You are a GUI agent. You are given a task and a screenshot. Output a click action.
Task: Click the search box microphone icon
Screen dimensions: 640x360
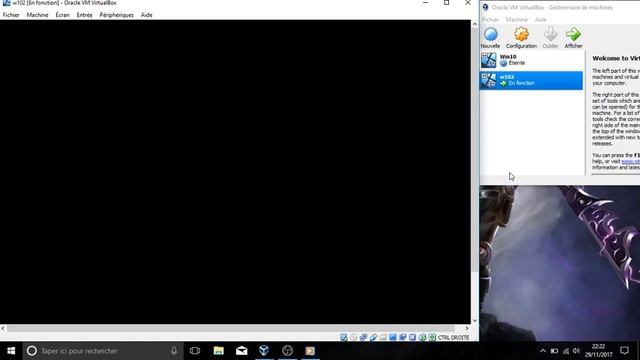pos(174,351)
